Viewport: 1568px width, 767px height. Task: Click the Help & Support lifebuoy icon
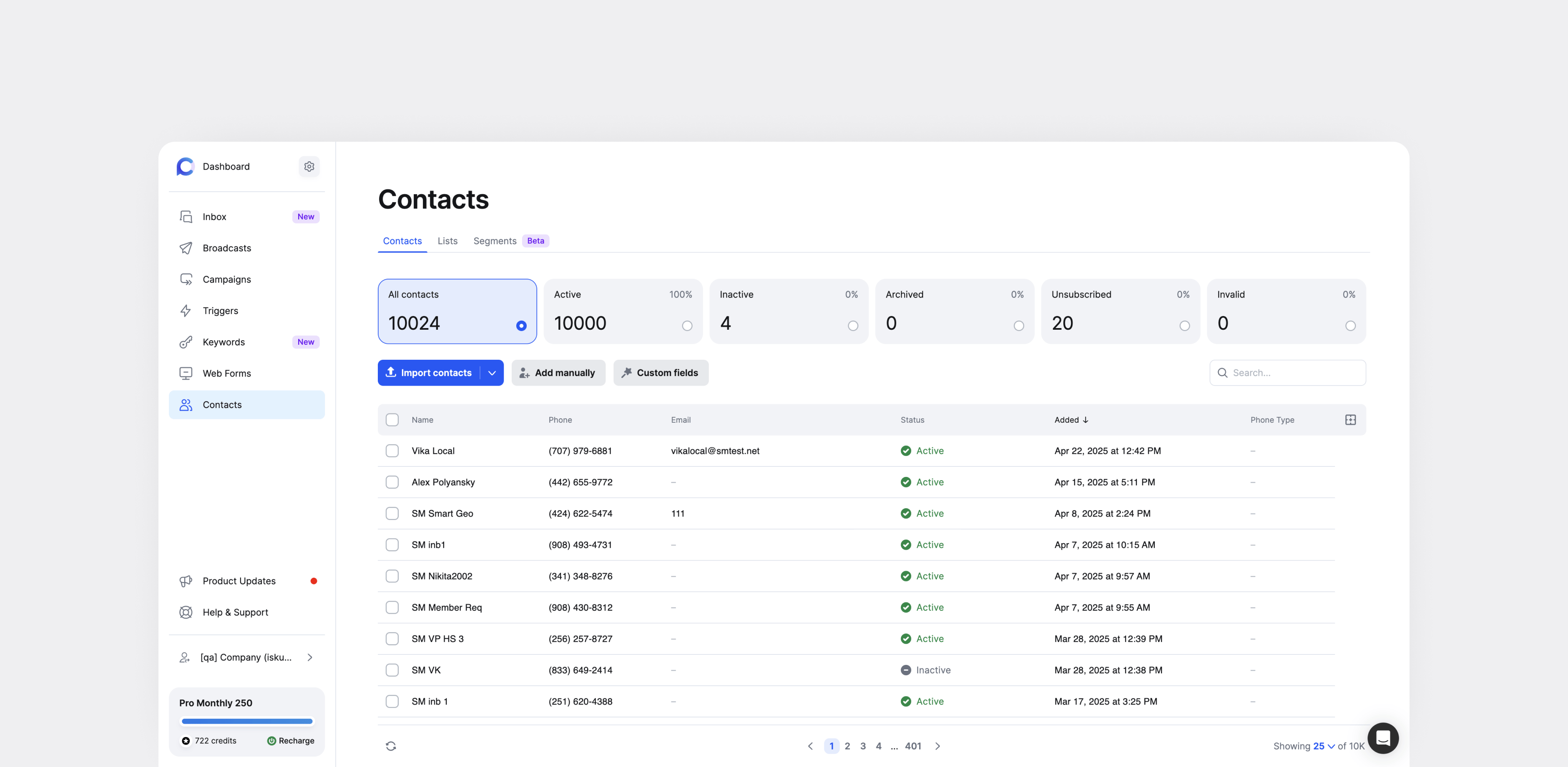click(186, 612)
